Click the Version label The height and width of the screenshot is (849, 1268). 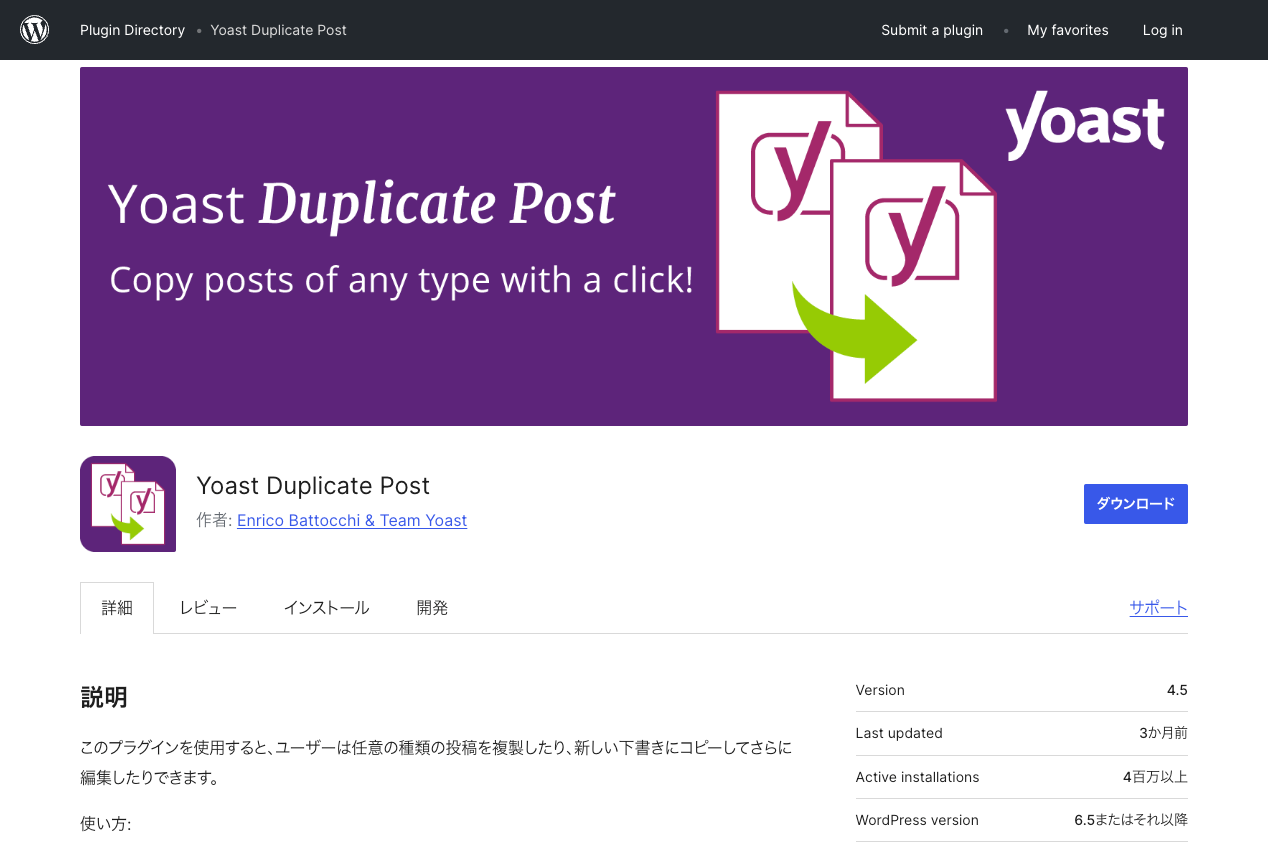pyautogui.click(x=880, y=690)
